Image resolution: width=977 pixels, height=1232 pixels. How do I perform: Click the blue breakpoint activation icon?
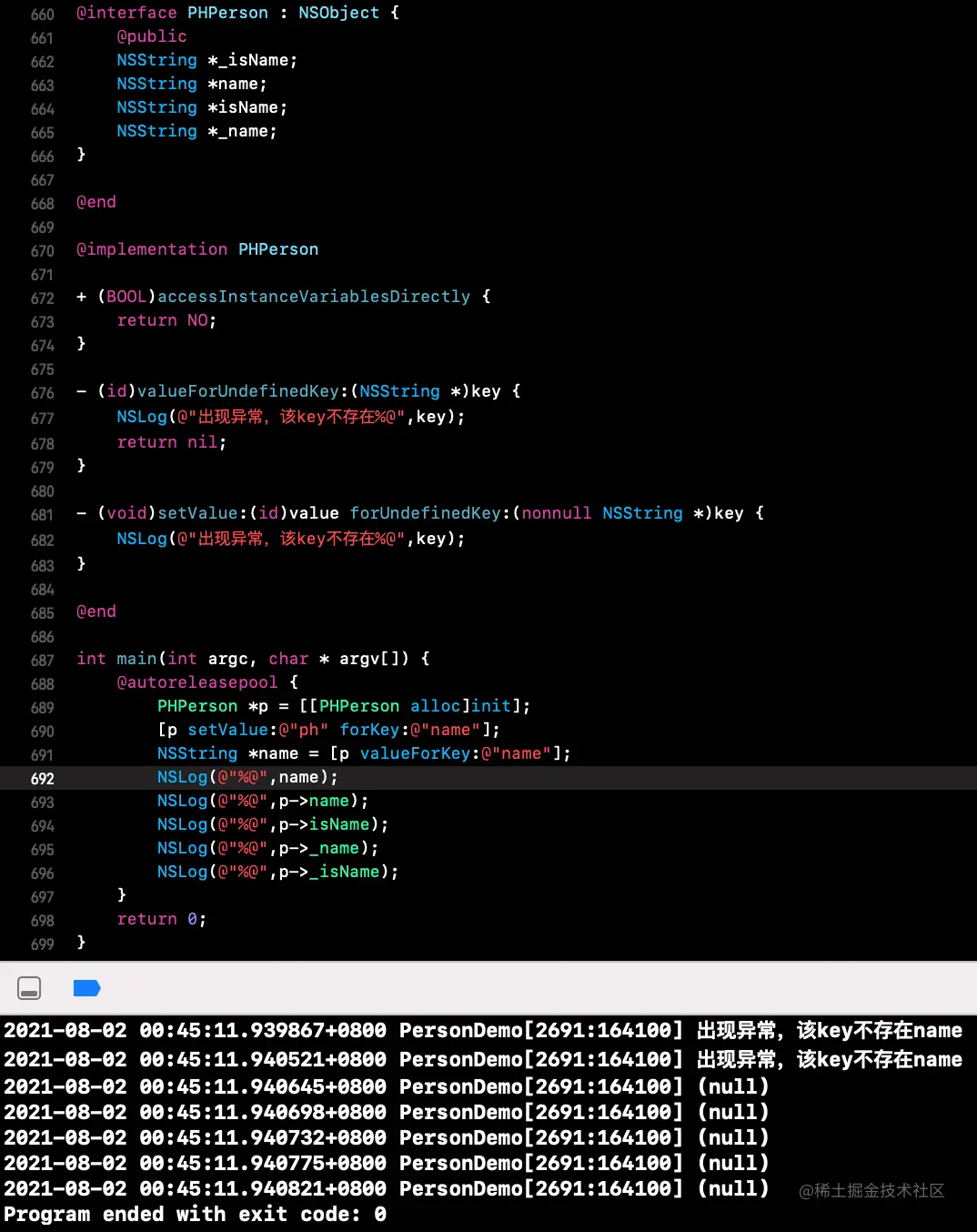point(86,988)
